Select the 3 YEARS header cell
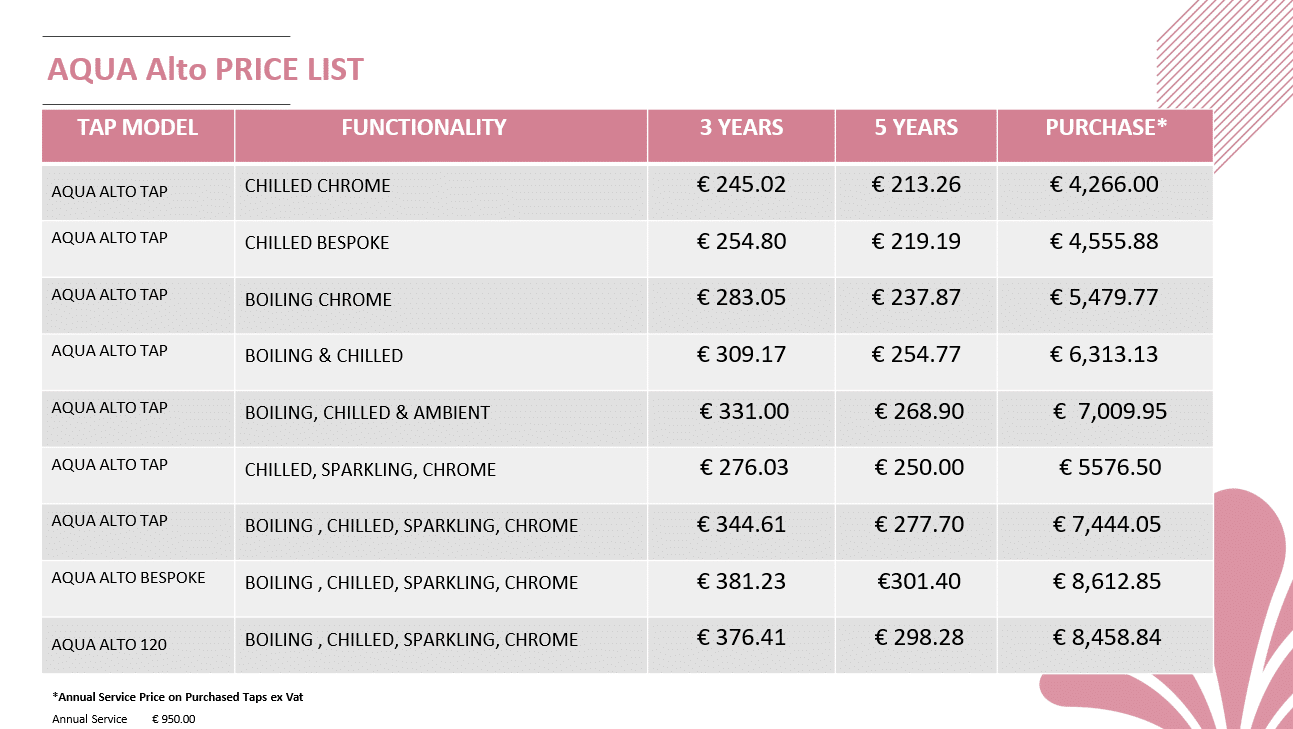This screenshot has height=729, width=1293. pyautogui.click(x=741, y=135)
